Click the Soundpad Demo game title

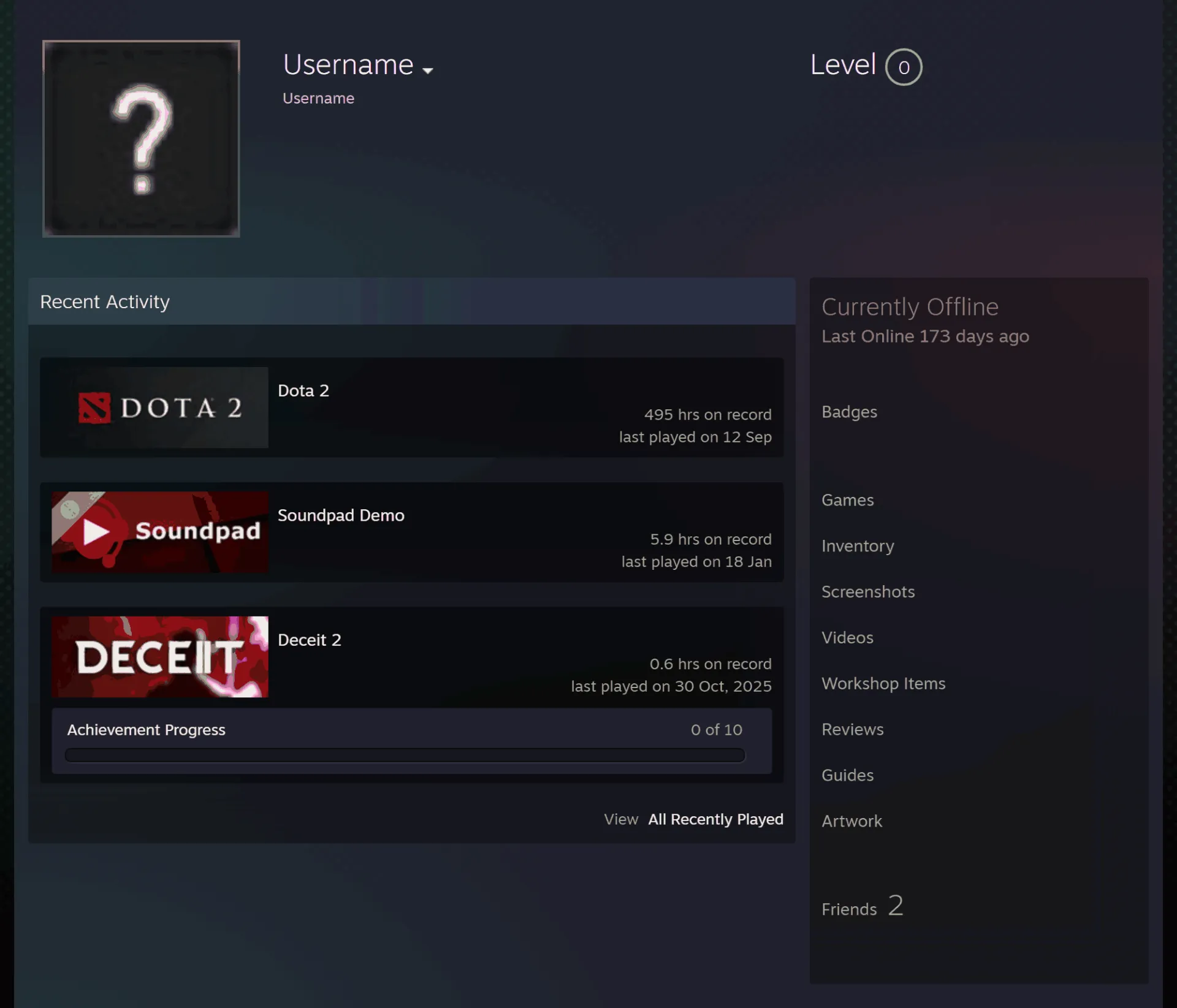[341, 515]
